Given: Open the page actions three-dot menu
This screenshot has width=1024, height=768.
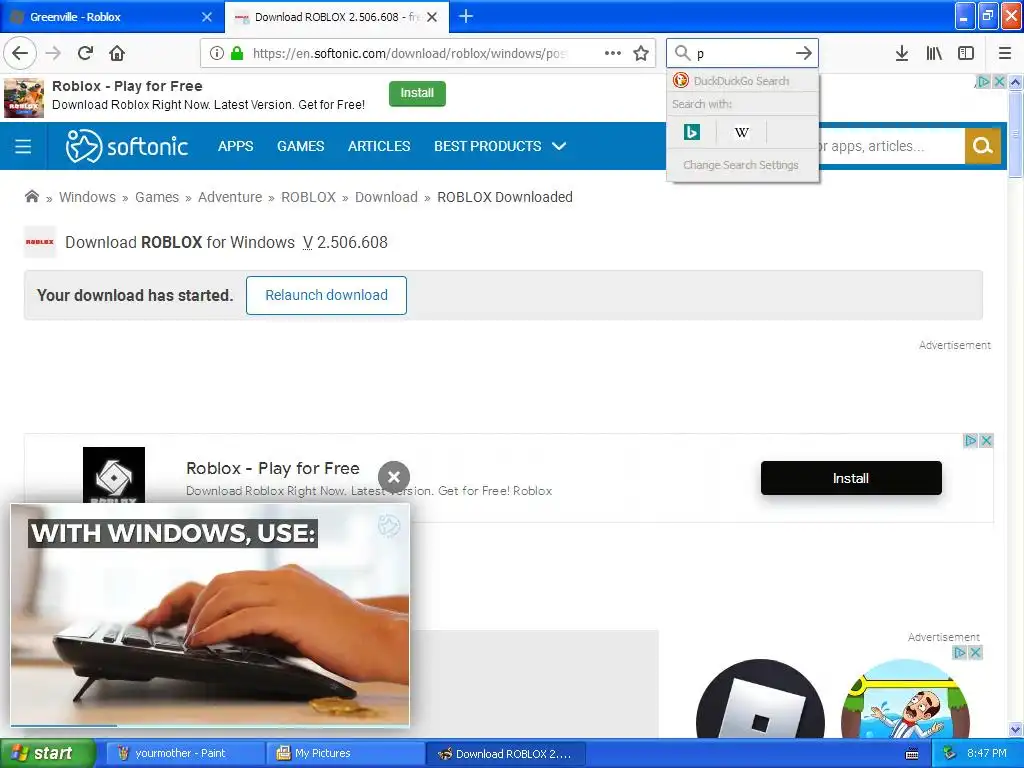Looking at the screenshot, I should tap(613, 53).
